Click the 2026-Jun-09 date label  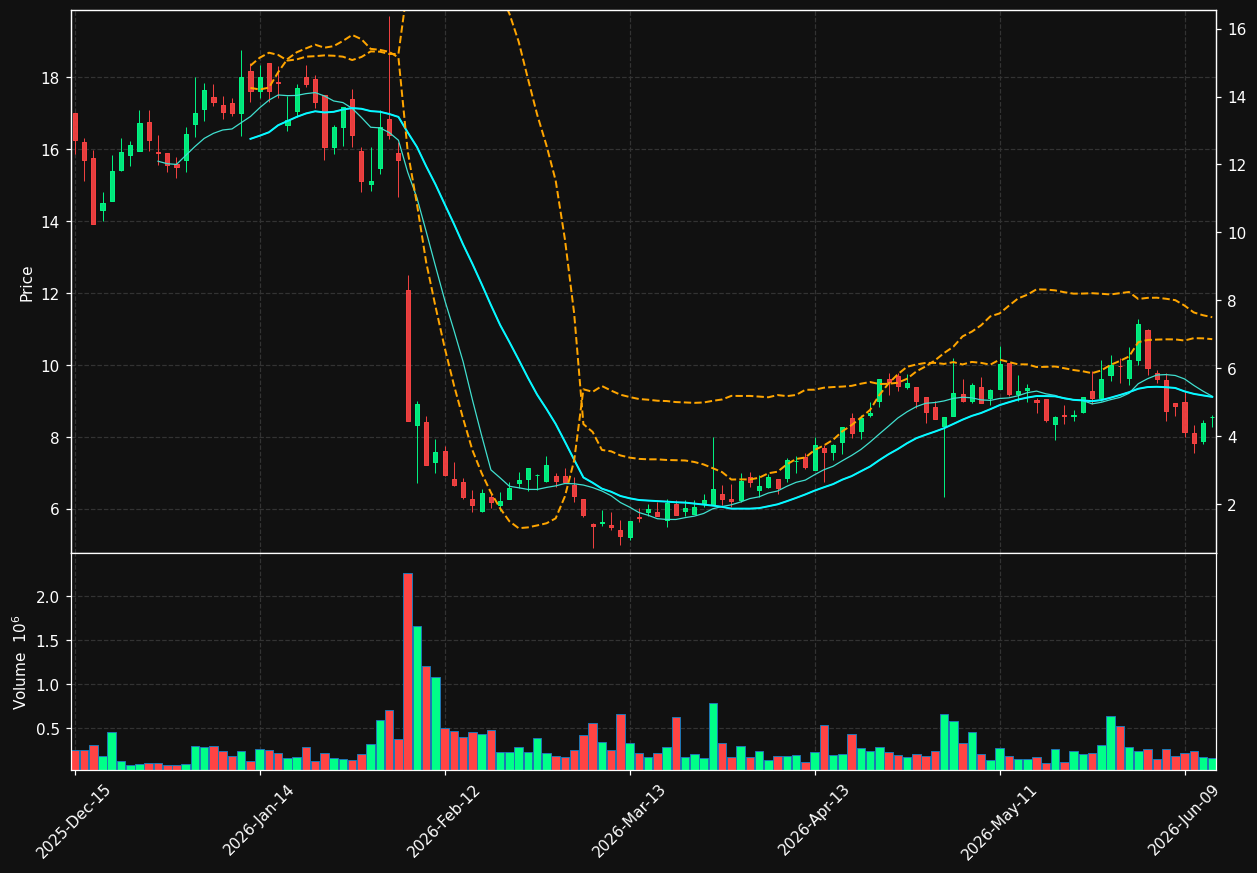point(1183,821)
